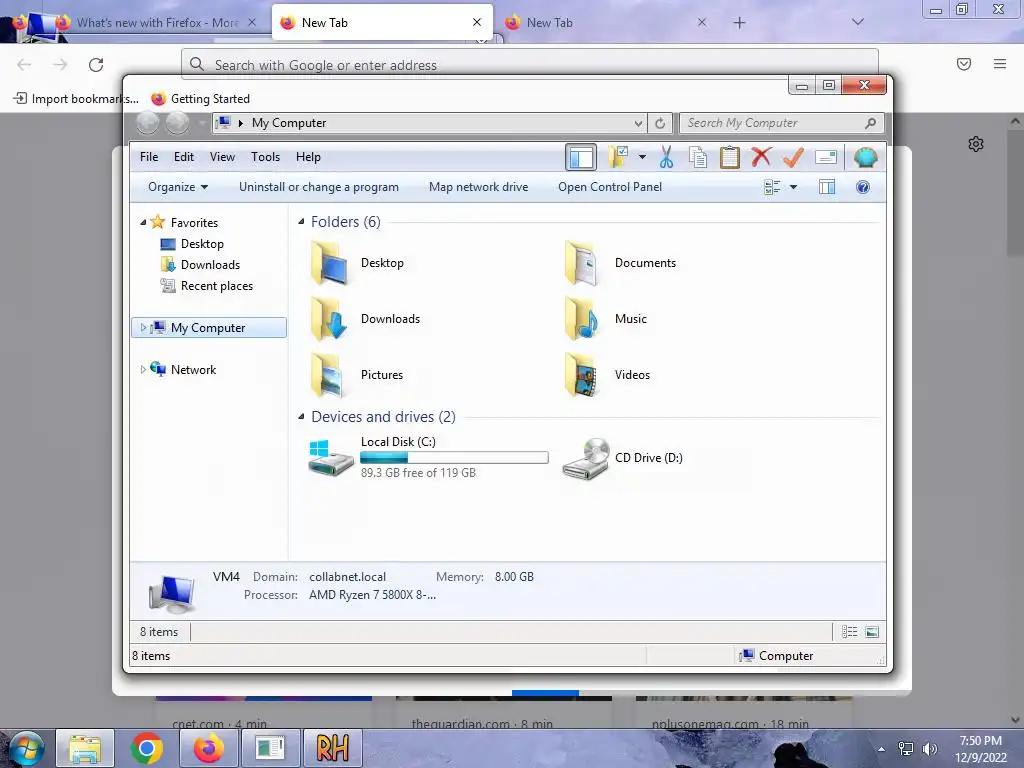Open the address bar history dropdown

(x=638, y=123)
